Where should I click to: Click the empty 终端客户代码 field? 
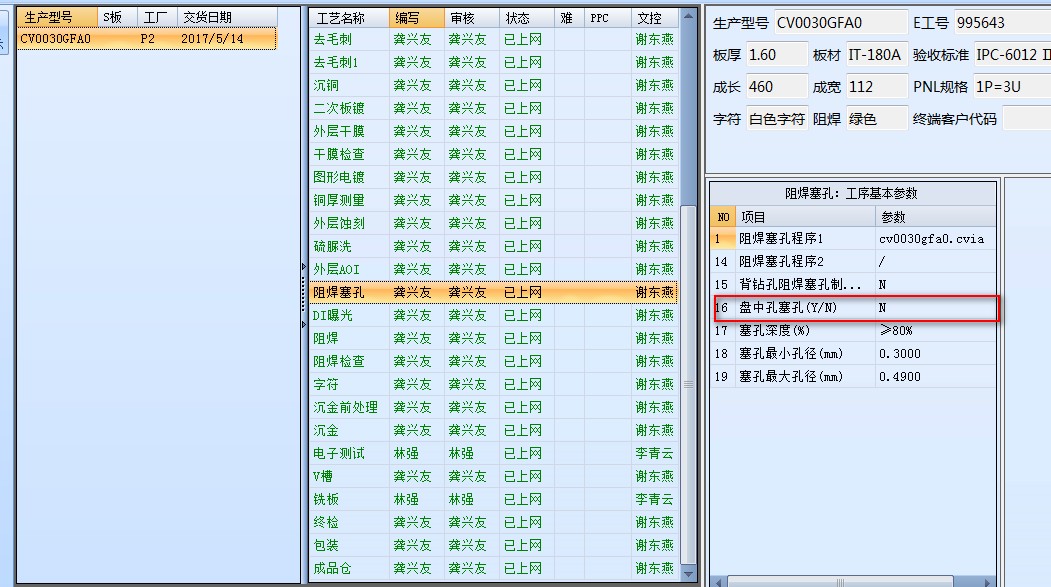pyautogui.click(x=1027, y=119)
